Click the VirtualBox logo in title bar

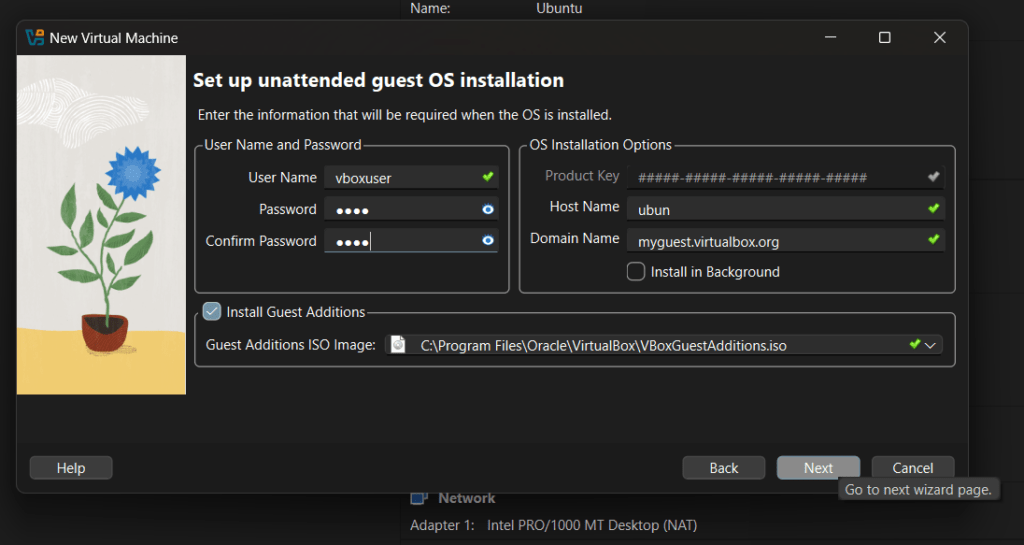point(34,38)
